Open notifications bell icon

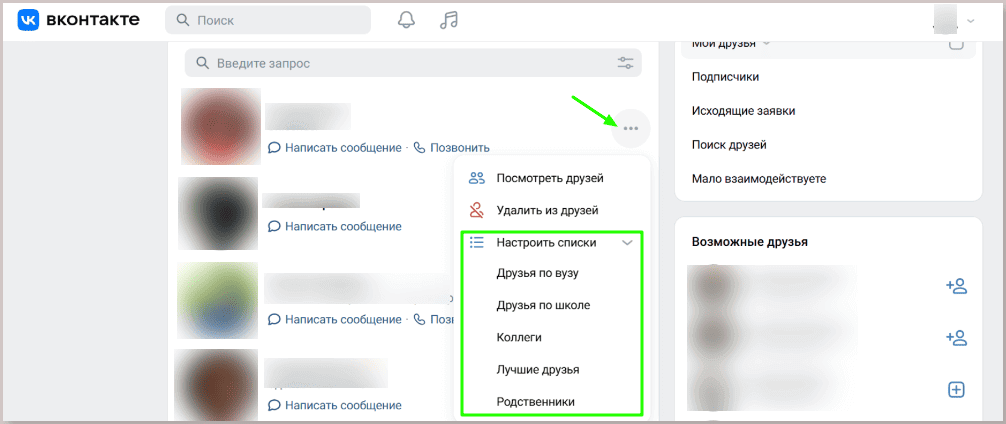[406, 20]
